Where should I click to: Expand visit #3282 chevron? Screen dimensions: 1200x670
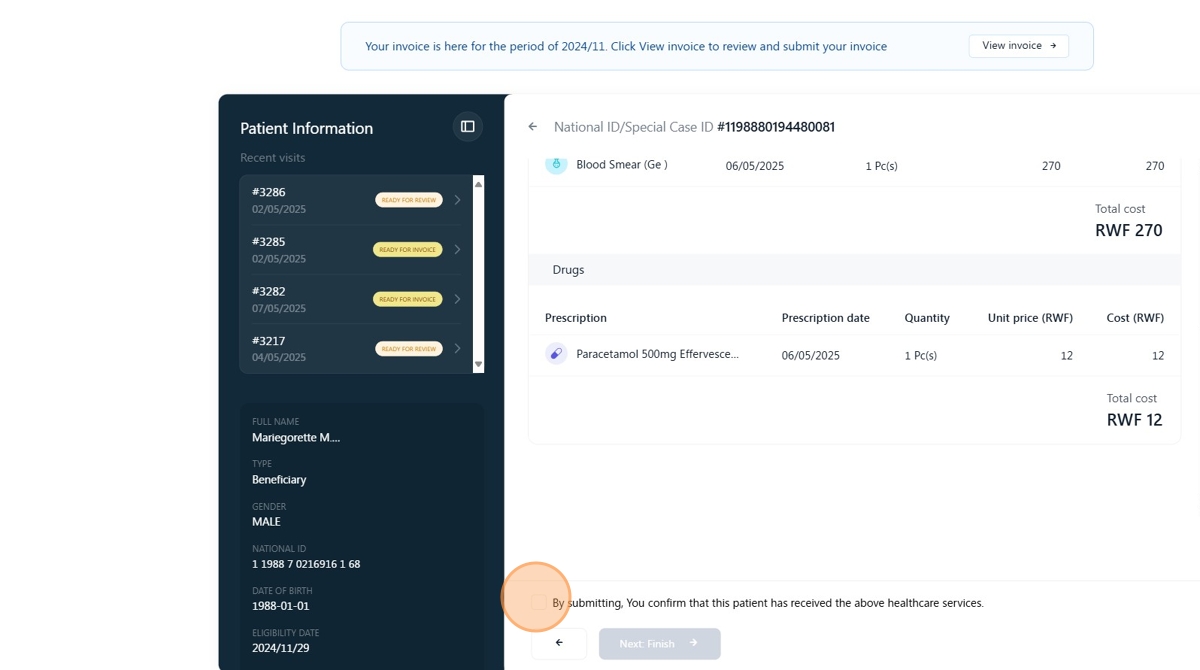coord(457,299)
